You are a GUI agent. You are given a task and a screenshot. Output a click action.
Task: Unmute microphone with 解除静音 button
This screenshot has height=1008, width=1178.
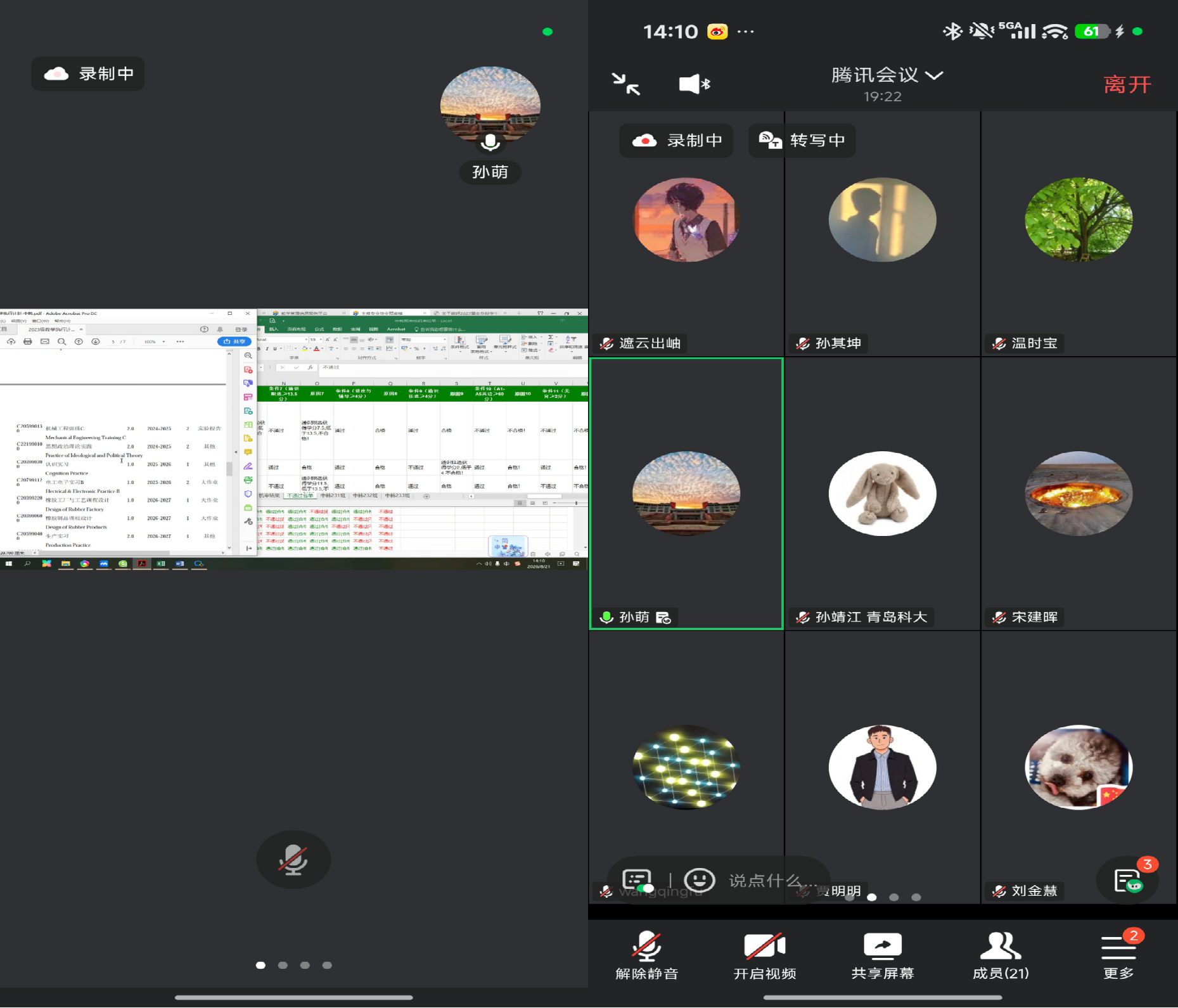[647, 955]
